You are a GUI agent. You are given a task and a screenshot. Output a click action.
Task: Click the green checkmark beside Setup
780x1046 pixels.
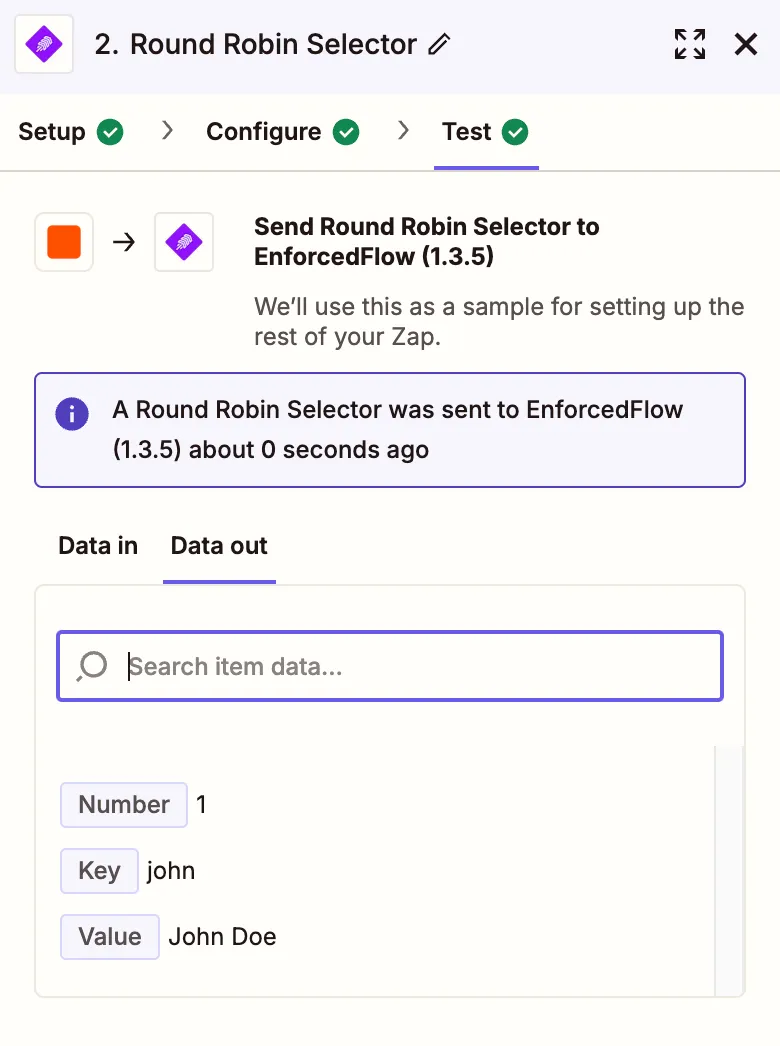(x=110, y=132)
